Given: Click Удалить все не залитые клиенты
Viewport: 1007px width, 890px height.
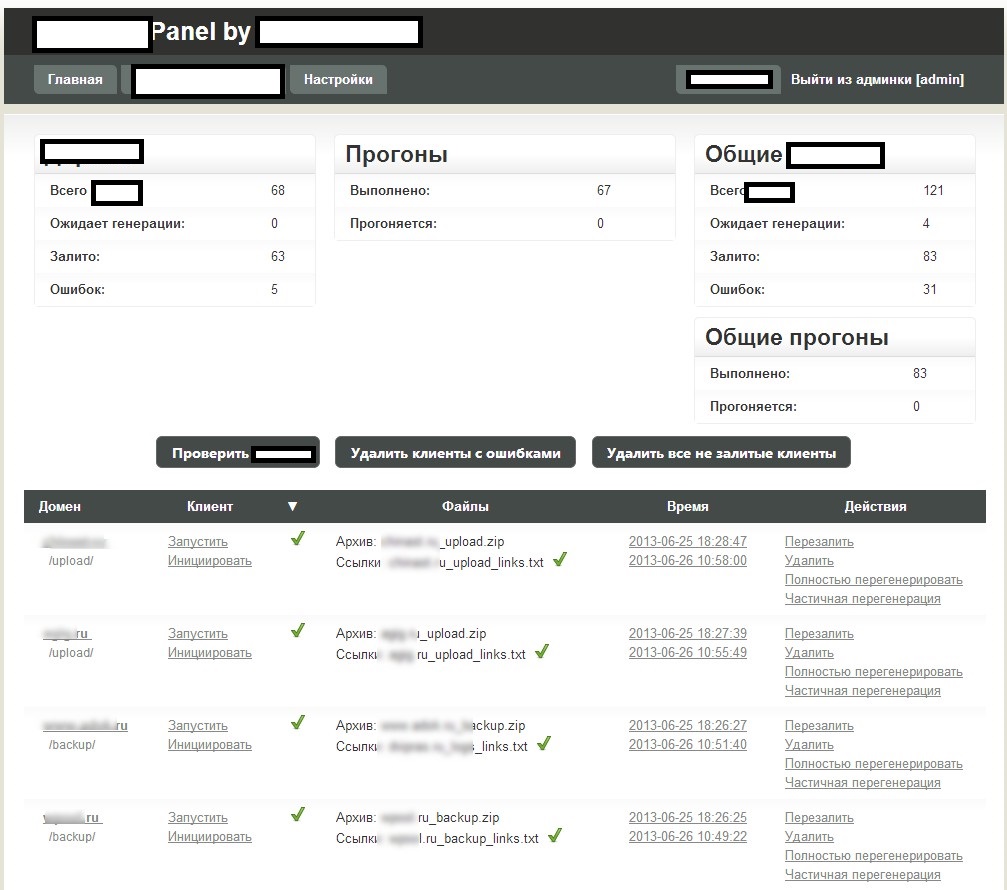Looking at the screenshot, I should (721, 453).
